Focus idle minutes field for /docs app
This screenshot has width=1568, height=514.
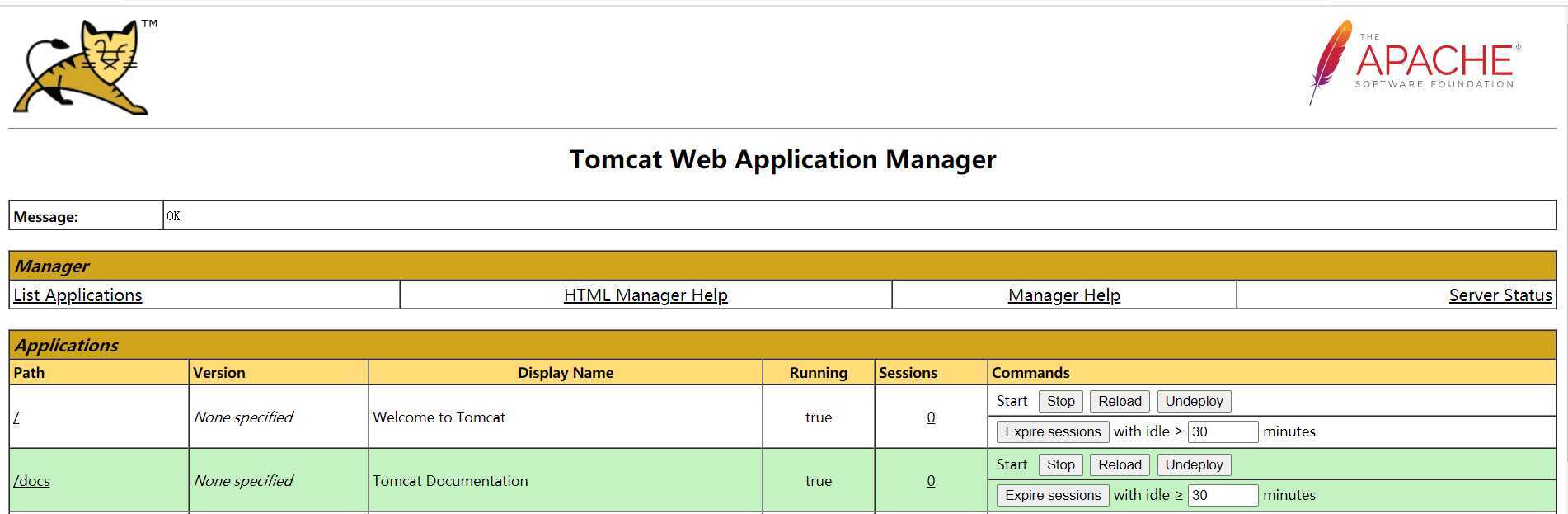click(1223, 495)
